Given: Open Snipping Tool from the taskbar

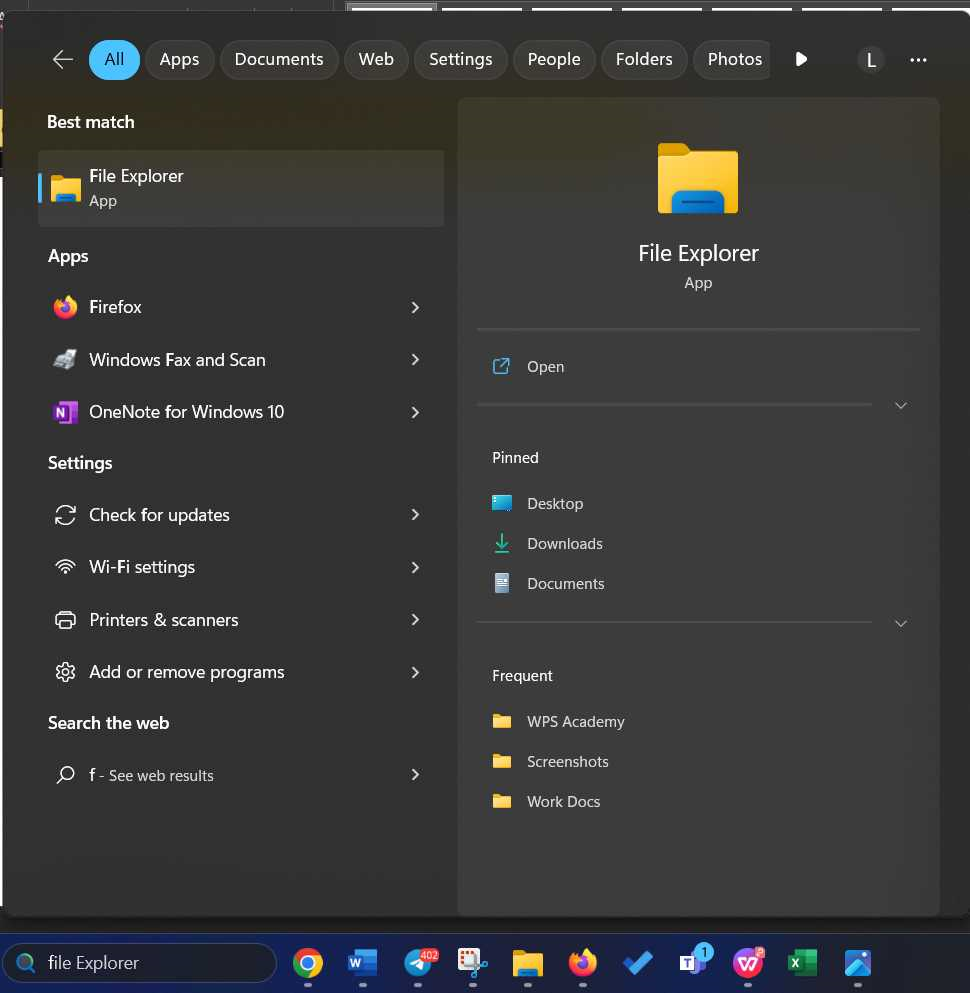Looking at the screenshot, I should [x=472, y=963].
